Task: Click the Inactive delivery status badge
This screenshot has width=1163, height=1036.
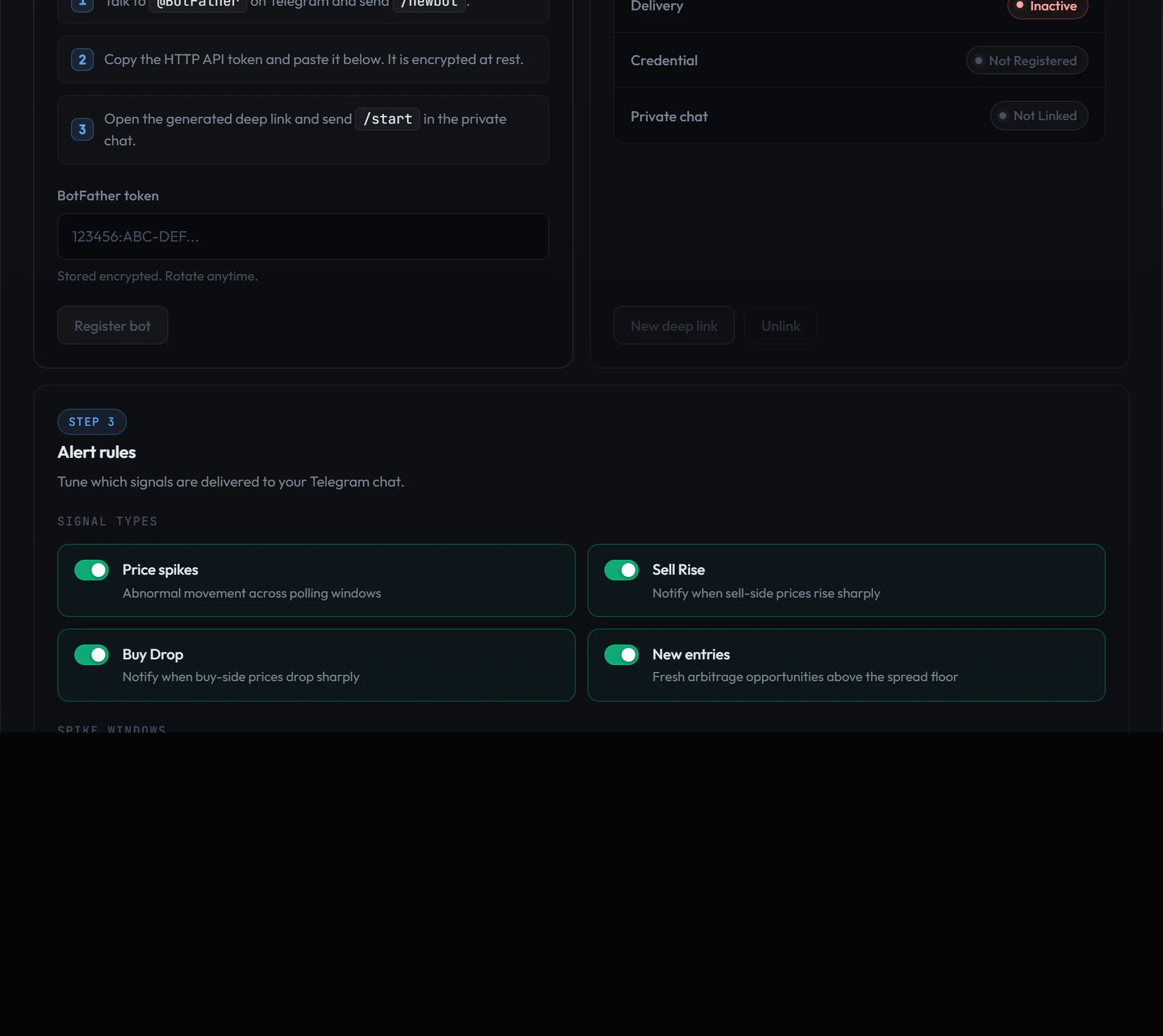Action: [1047, 7]
